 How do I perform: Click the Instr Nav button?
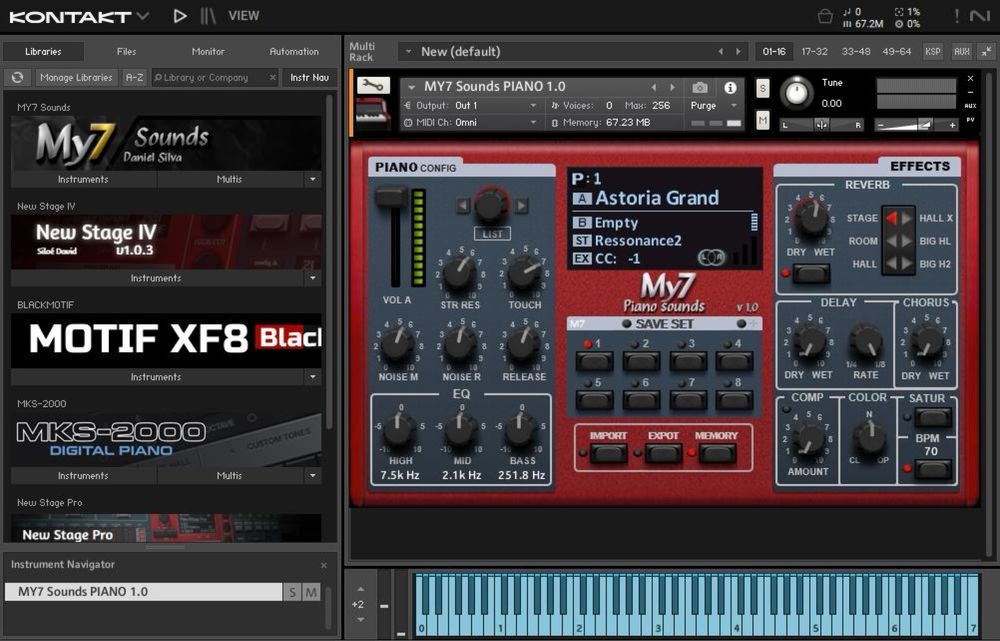[309, 77]
